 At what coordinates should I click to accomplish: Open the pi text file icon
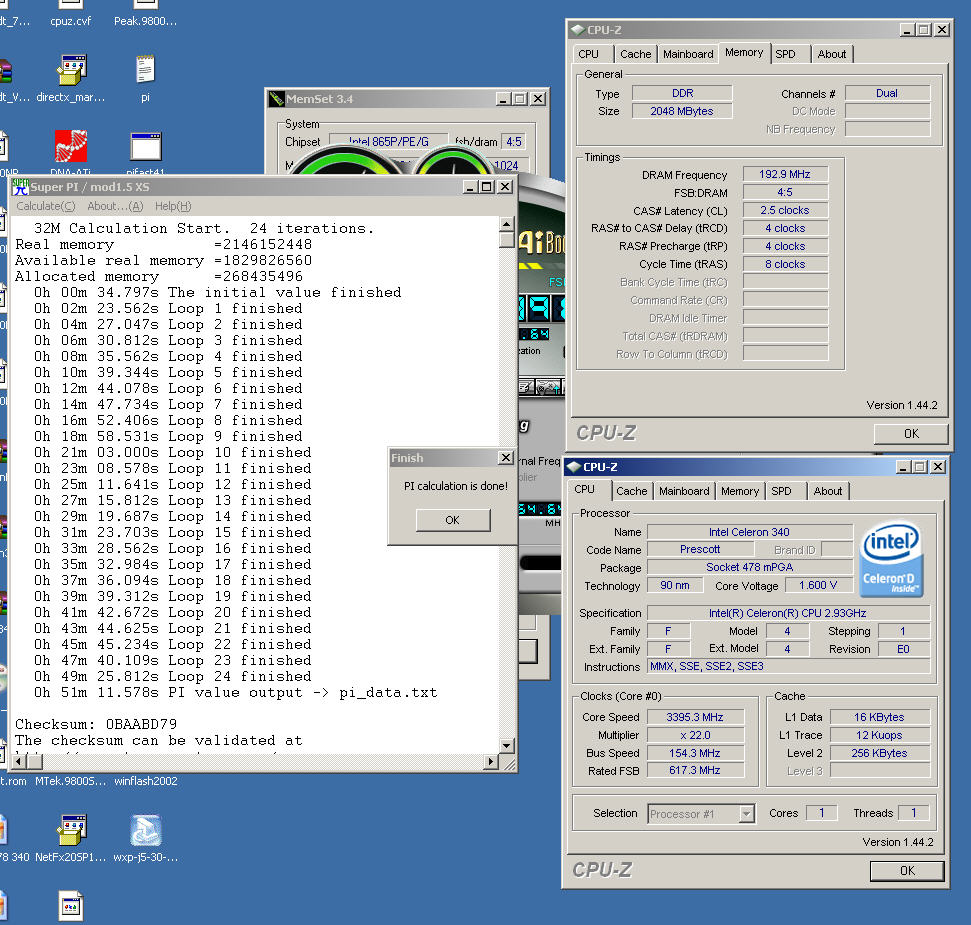145,69
